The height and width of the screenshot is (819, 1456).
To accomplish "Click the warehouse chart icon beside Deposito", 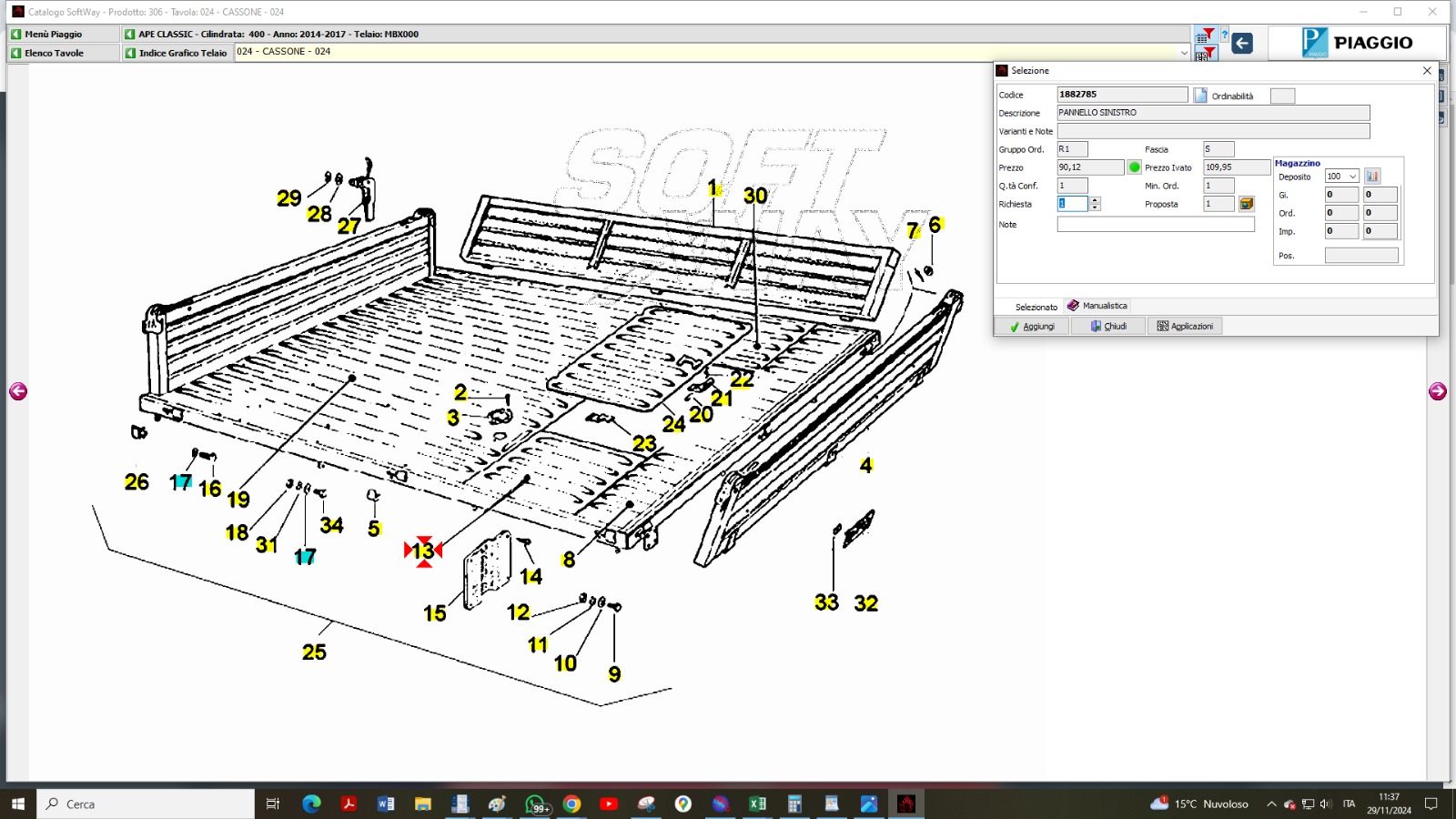I will pyautogui.click(x=1372, y=177).
